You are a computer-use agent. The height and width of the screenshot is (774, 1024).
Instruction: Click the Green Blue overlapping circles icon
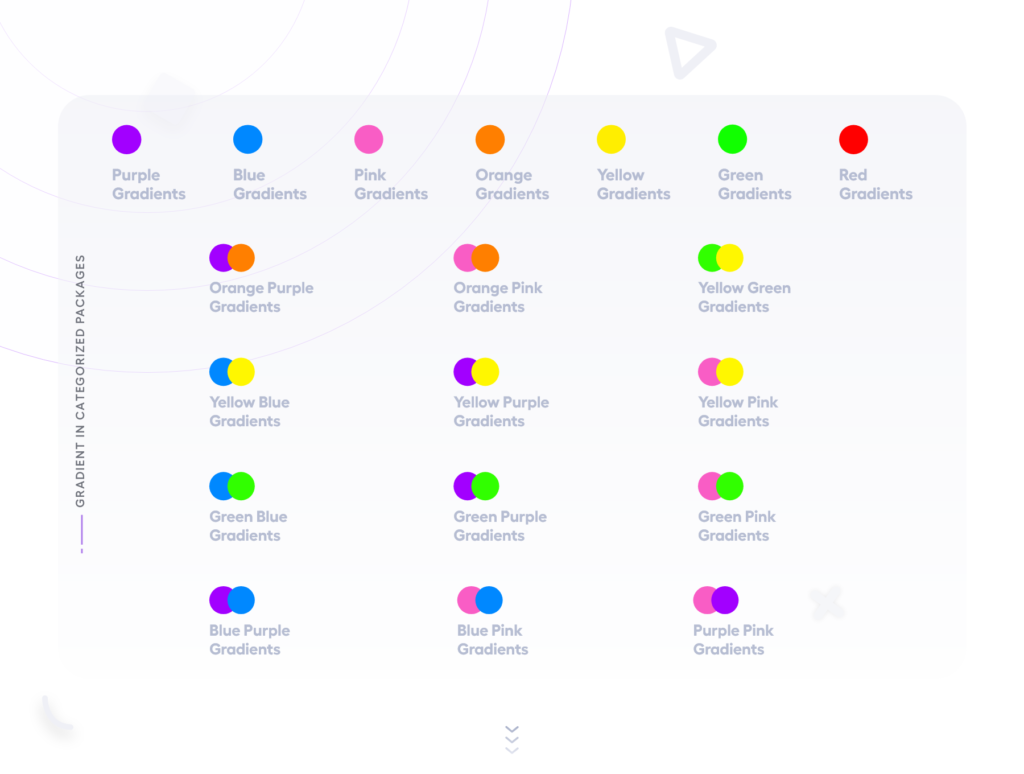232,486
